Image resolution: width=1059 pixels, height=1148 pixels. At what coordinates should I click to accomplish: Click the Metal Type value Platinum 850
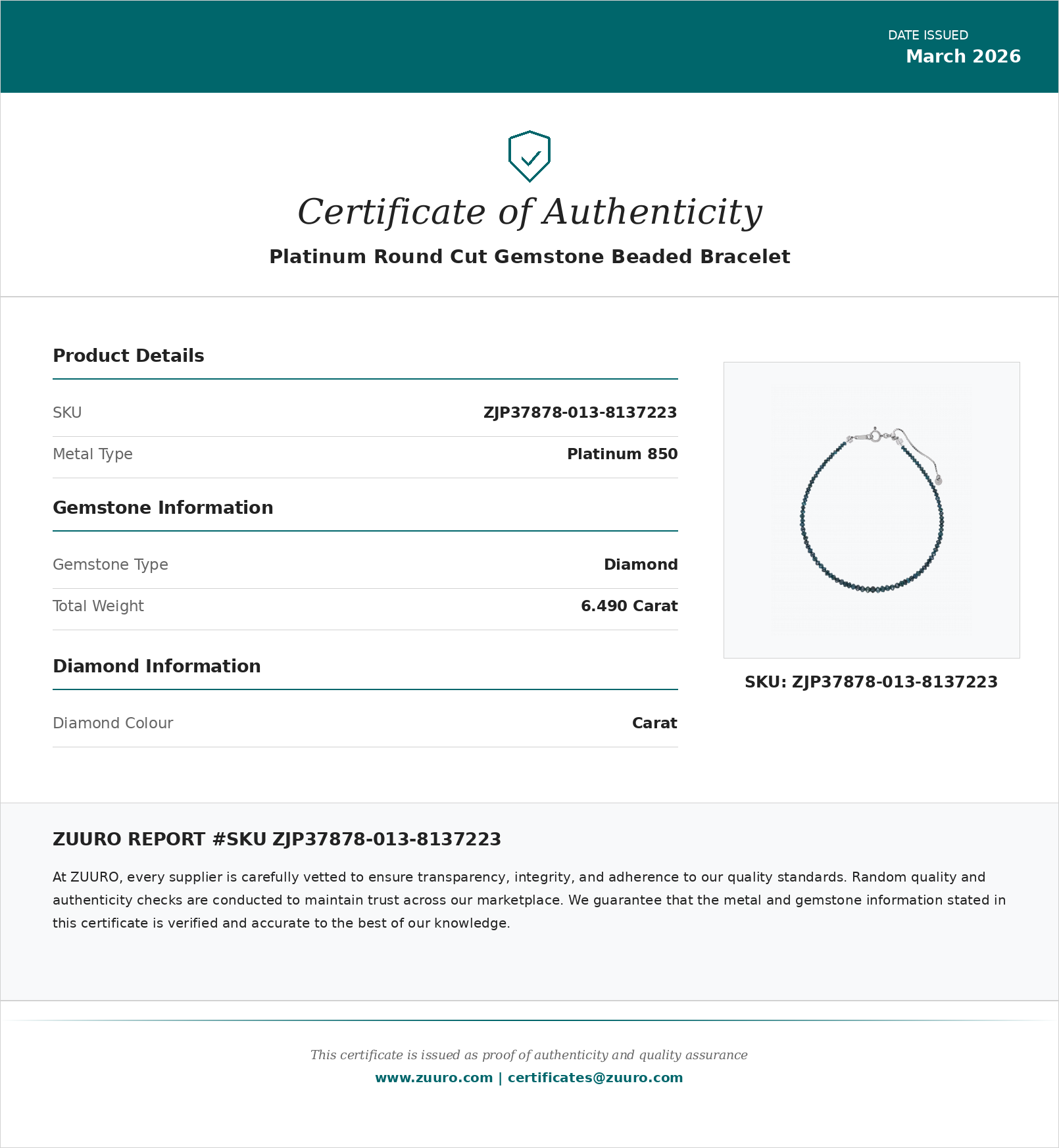622,454
